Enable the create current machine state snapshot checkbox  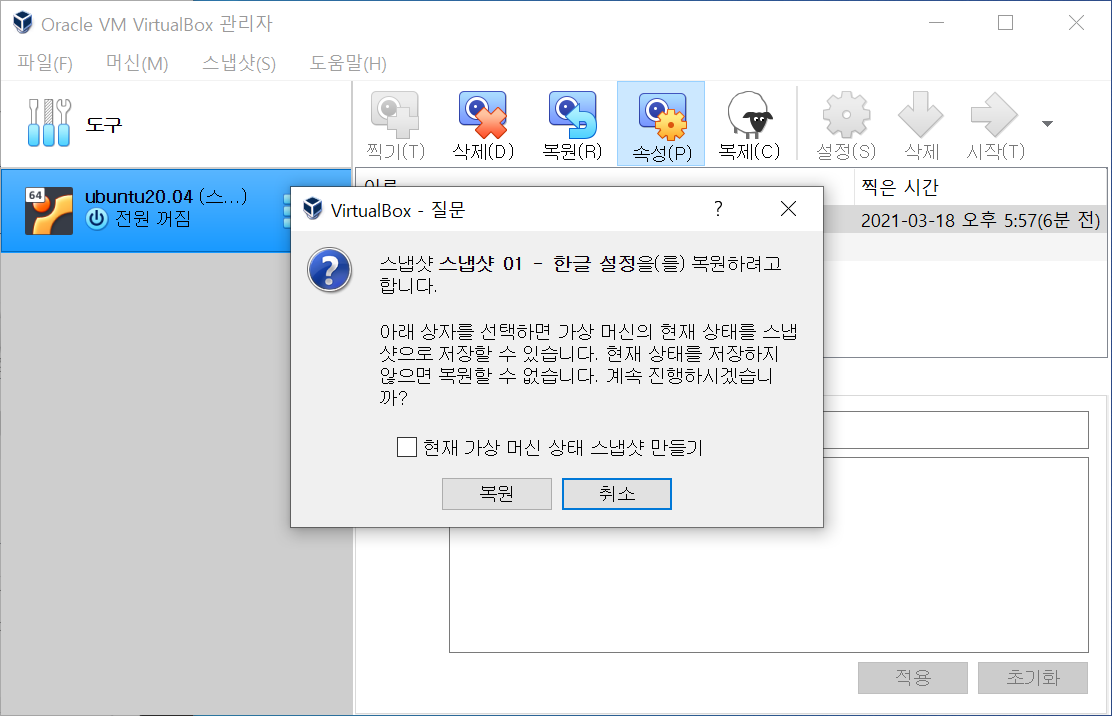click(406, 447)
